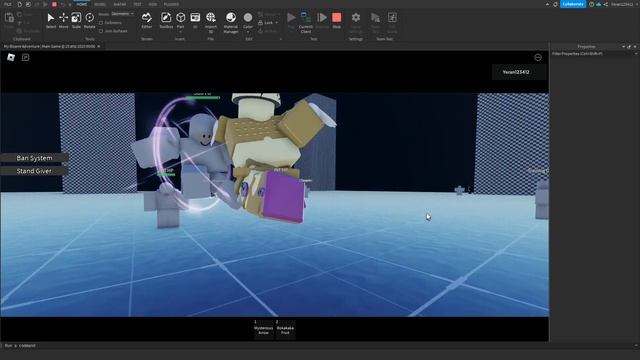Click the cloud publish icon

598,4
